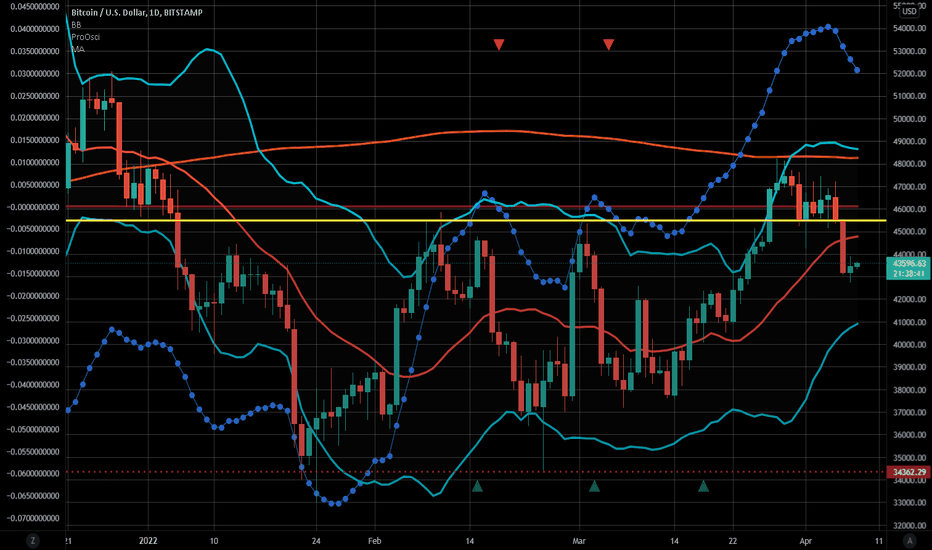Click the 22 date label on time axis
Screen dimensions: 932x550
pyautogui.click(x=732, y=540)
